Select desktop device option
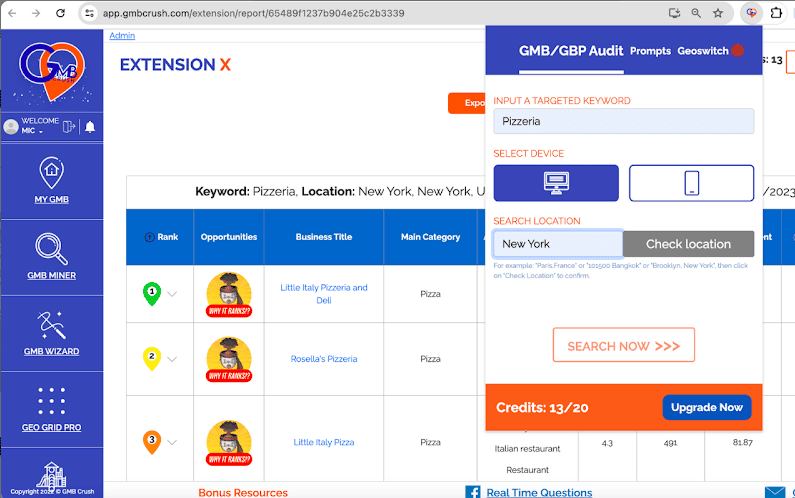The height and width of the screenshot is (498, 795). pyautogui.click(x=556, y=183)
